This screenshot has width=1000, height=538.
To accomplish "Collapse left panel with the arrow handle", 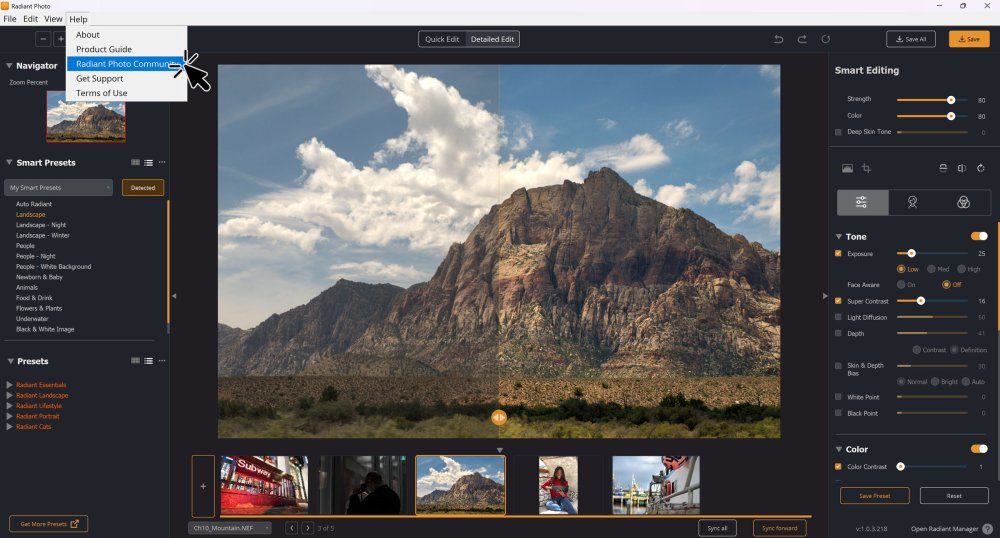I will (173, 296).
